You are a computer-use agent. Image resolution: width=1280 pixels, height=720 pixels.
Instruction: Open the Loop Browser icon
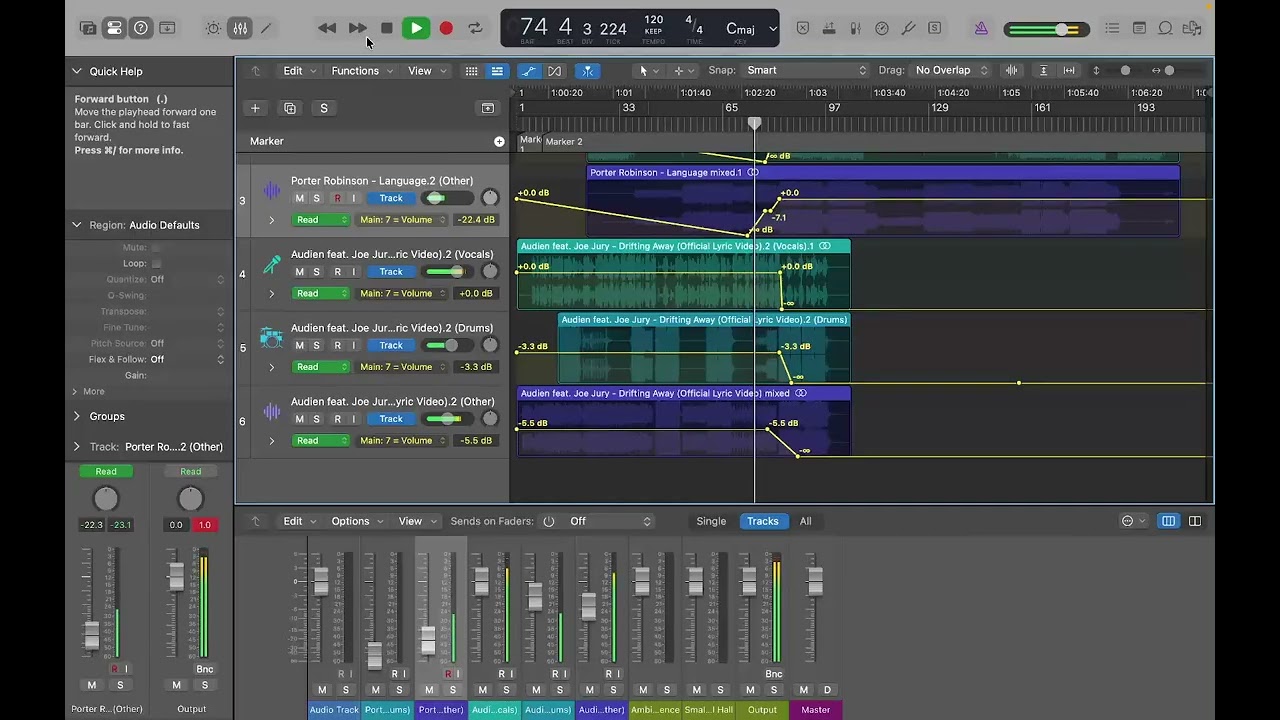tap(1165, 28)
